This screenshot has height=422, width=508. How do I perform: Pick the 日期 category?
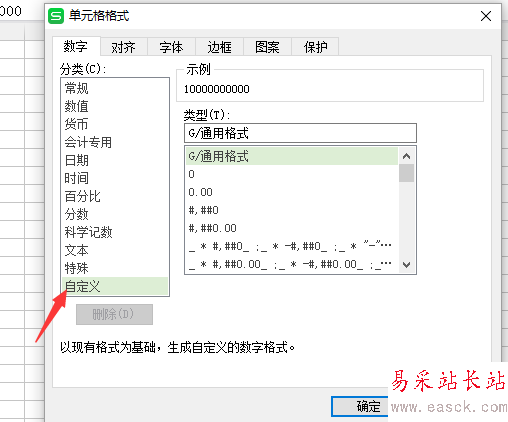coord(115,160)
